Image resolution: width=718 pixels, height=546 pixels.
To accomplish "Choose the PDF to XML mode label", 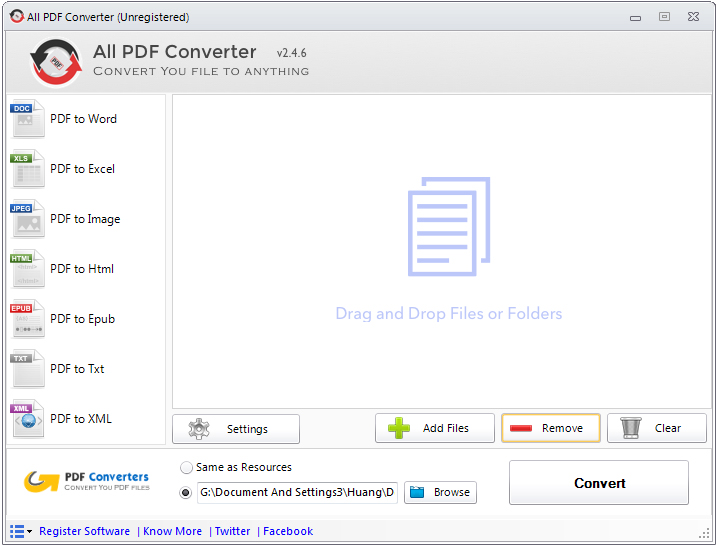I will point(81,418).
